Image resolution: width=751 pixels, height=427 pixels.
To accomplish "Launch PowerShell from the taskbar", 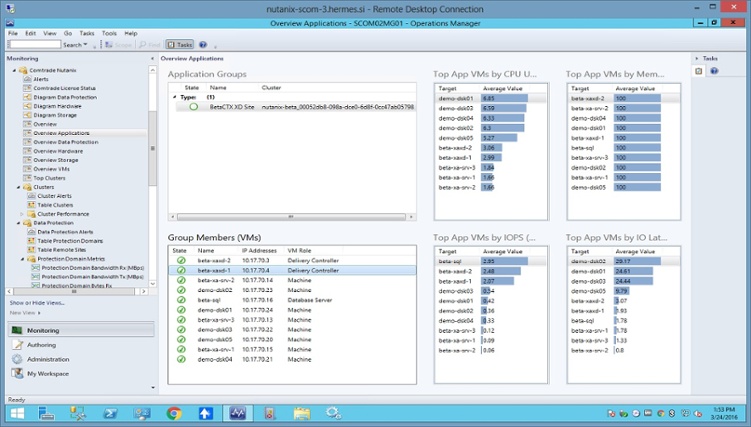I will coord(111,413).
